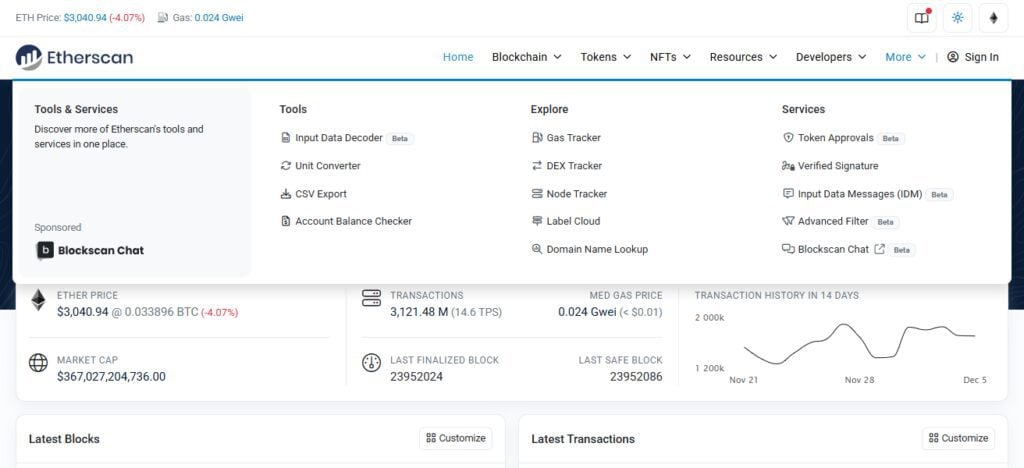
Task: Click the Input Data Messages chat icon
Action: point(788,194)
